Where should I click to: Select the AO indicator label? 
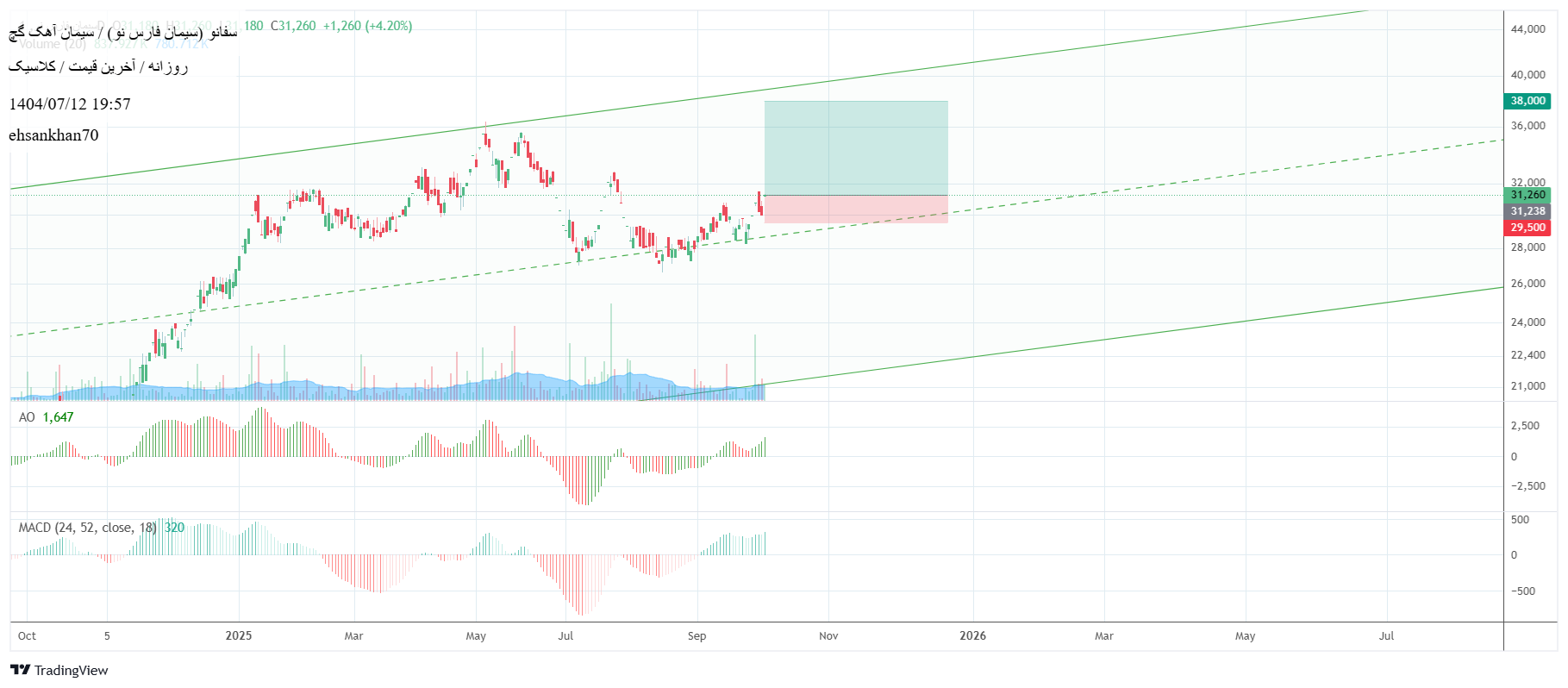pyautogui.click(x=27, y=417)
